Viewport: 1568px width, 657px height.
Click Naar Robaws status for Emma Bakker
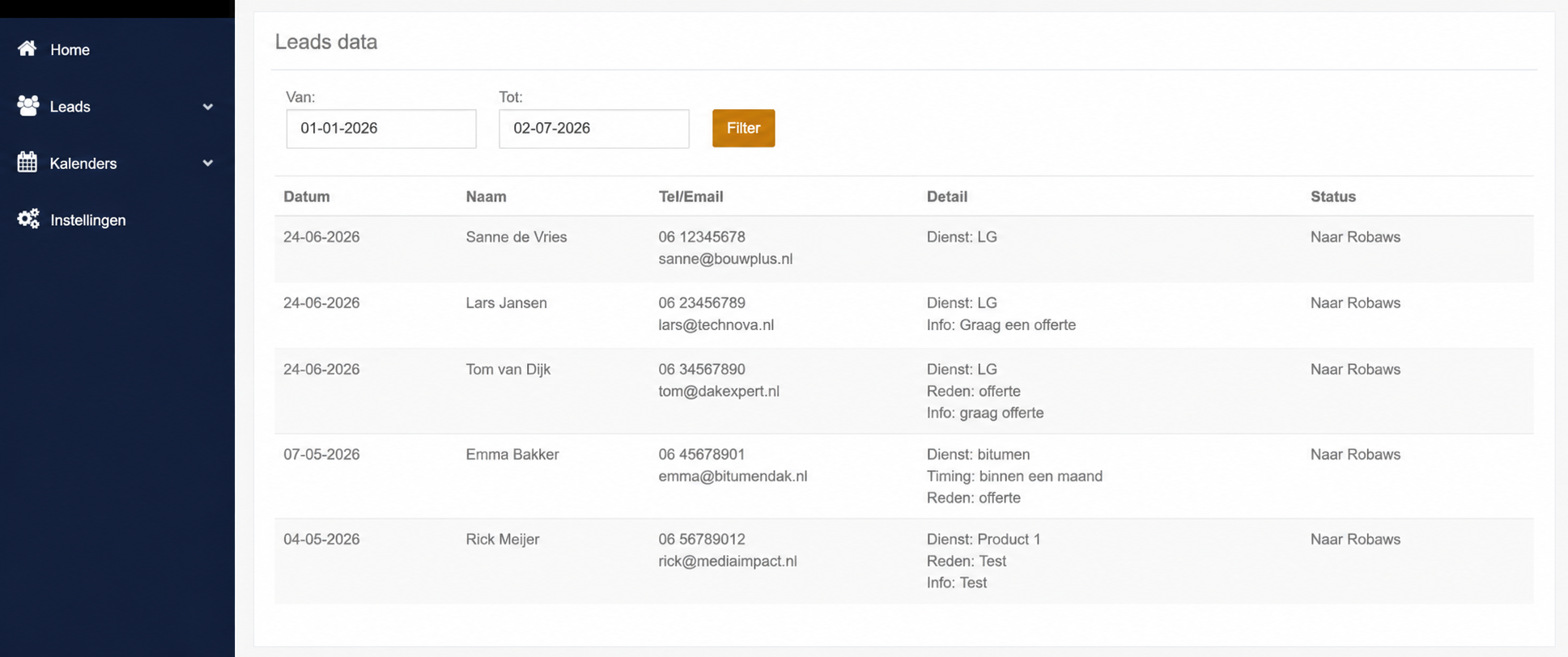pyautogui.click(x=1355, y=454)
